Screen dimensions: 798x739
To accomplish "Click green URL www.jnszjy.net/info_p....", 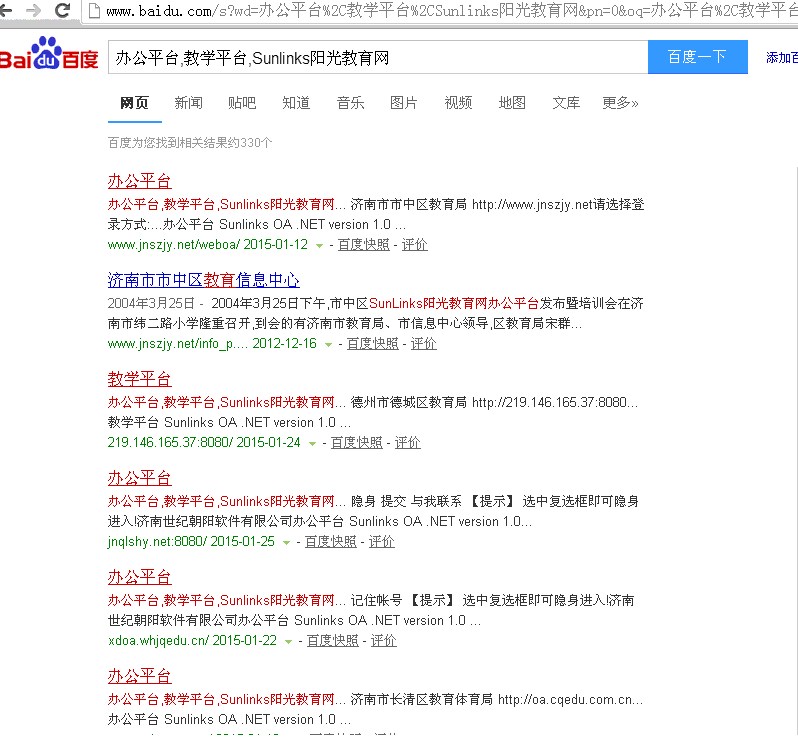I will [178, 344].
